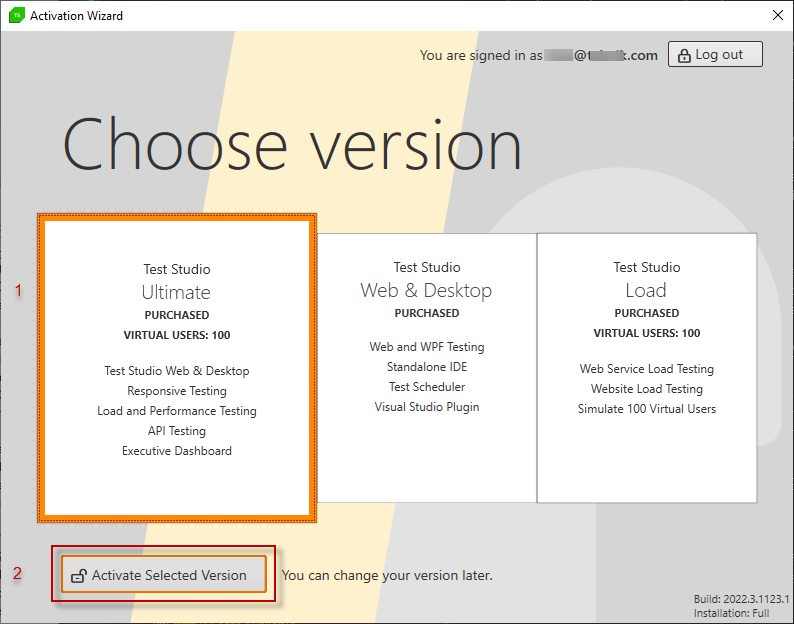Image resolution: width=794 pixels, height=624 pixels.
Task: Click the 'Build: 2022.3.1123.1' text
Action: coord(741,599)
